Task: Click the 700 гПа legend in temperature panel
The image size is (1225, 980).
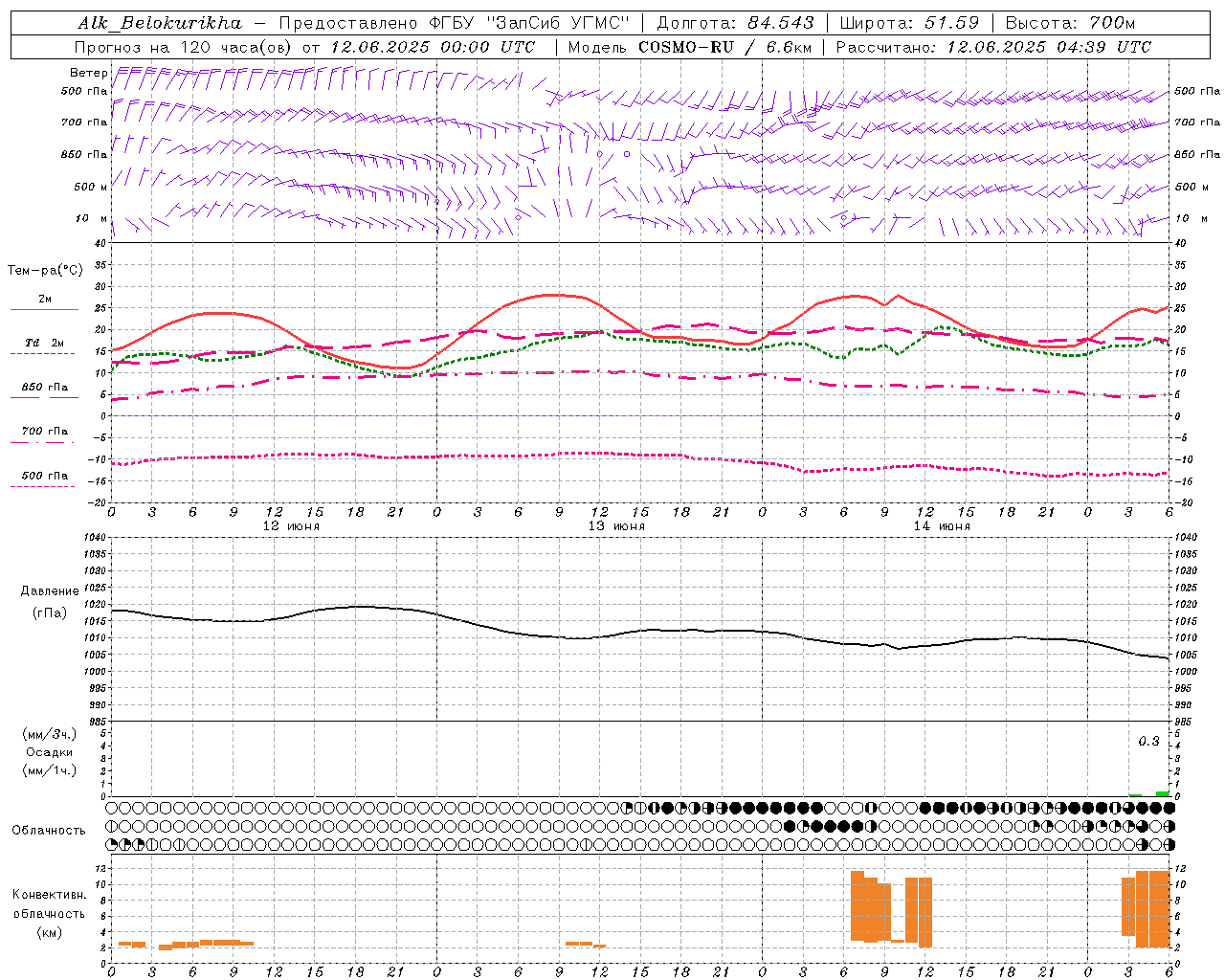Action: [45, 431]
